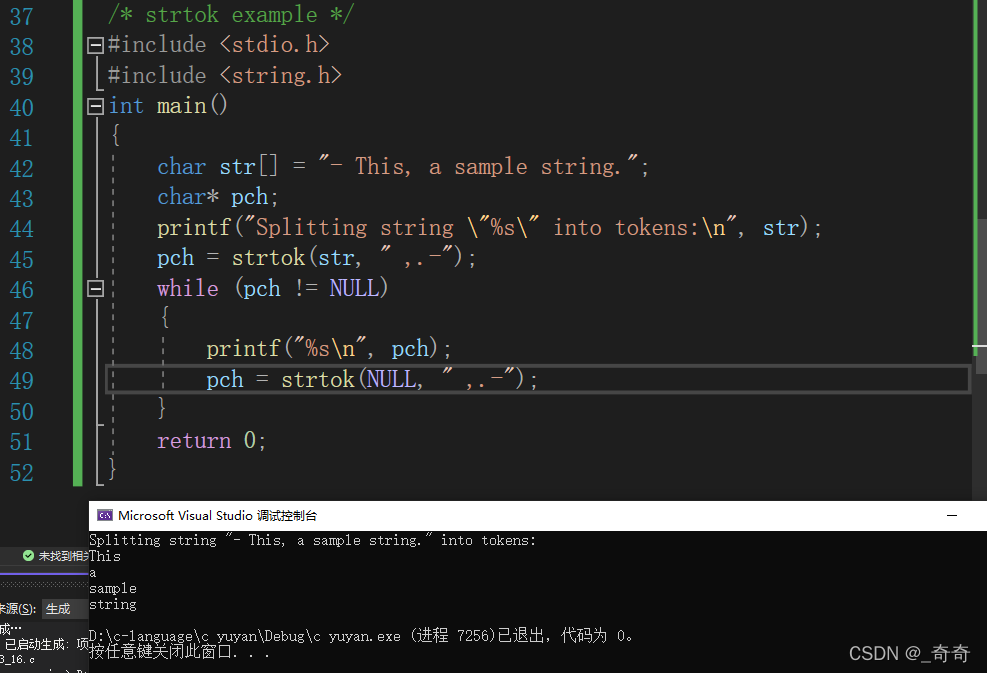Image resolution: width=987 pixels, height=673 pixels.
Task: Click the console window icon in the title bar
Action: pos(104,516)
